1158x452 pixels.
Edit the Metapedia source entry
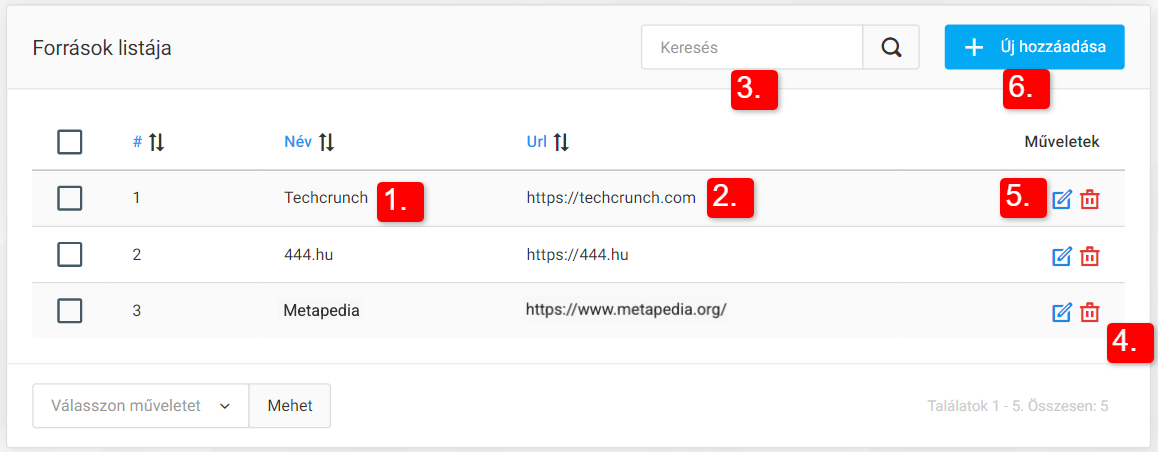click(1062, 312)
